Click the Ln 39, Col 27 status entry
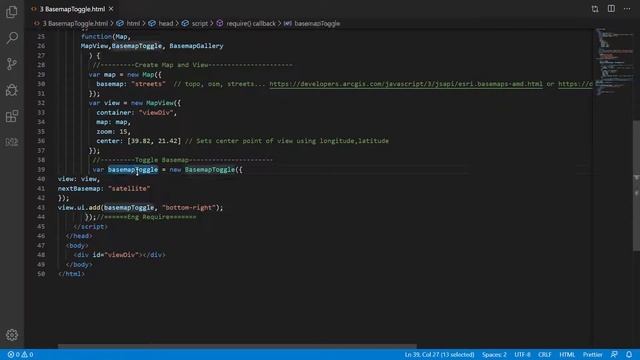Viewport: 640px width, 360px height. pyautogui.click(x=439, y=355)
